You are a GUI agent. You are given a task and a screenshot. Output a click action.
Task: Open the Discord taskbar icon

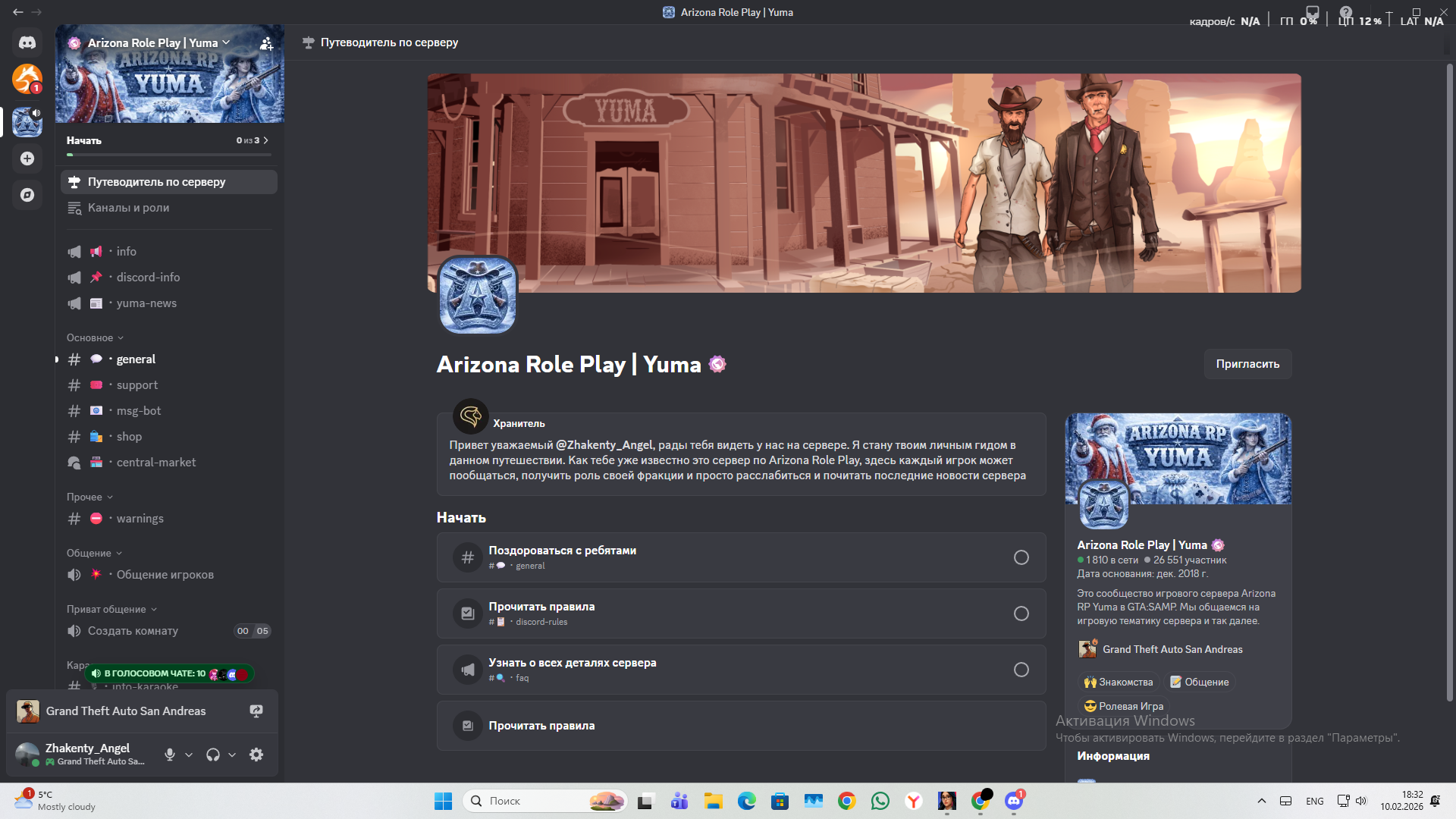click(1014, 801)
